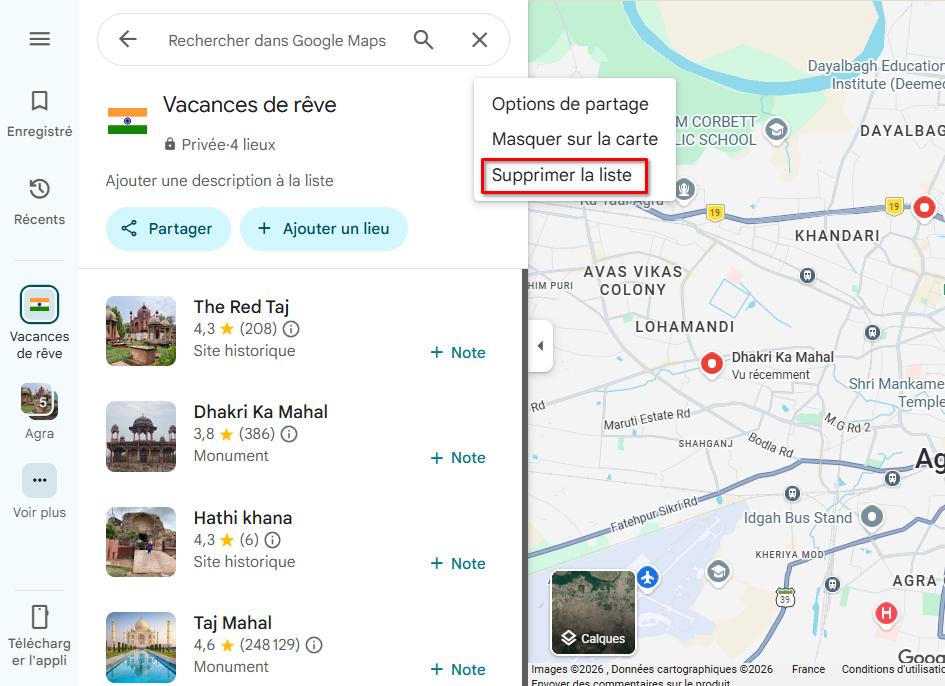Collapse the side panel with the chevron
This screenshot has width=945, height=686.
click(540, 346)
